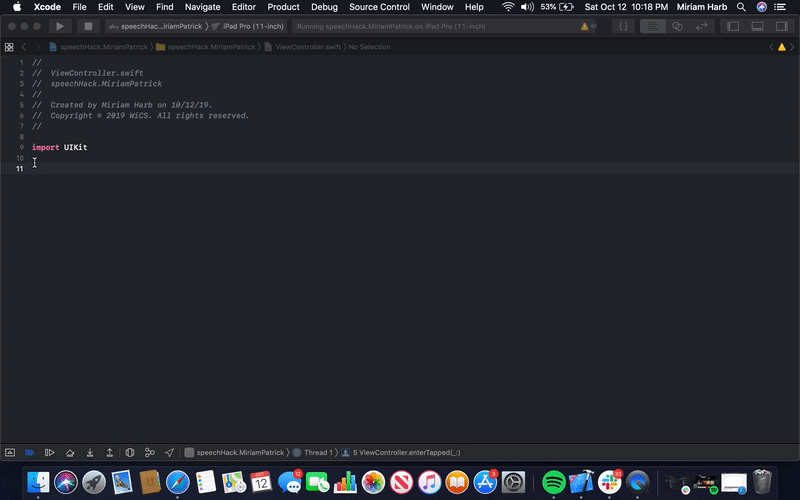Open ViewController.swift in jump bar
Screen dimensions: 800x500
tap(303, 47)
